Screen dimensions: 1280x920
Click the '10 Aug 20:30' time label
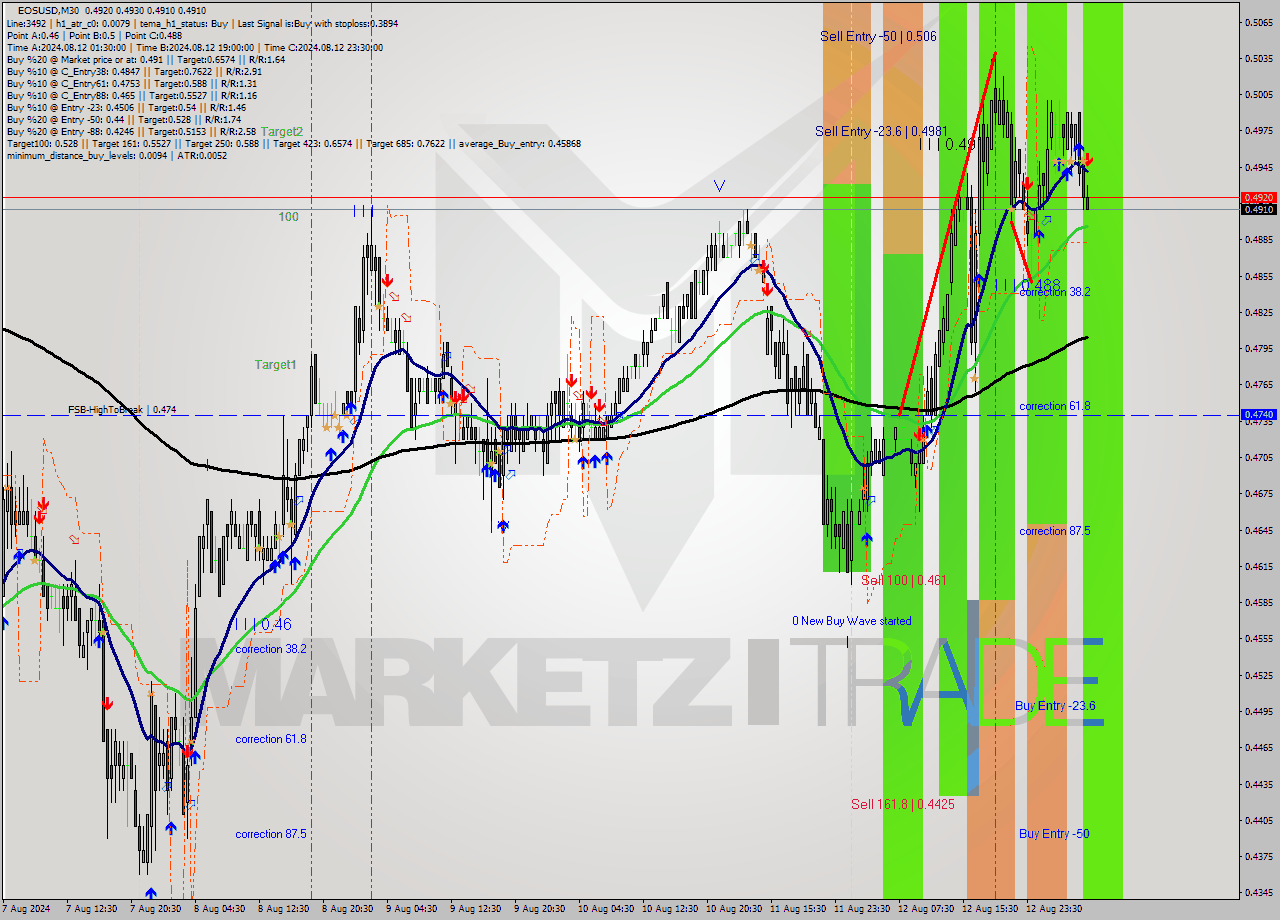click(x=733, y=909)
